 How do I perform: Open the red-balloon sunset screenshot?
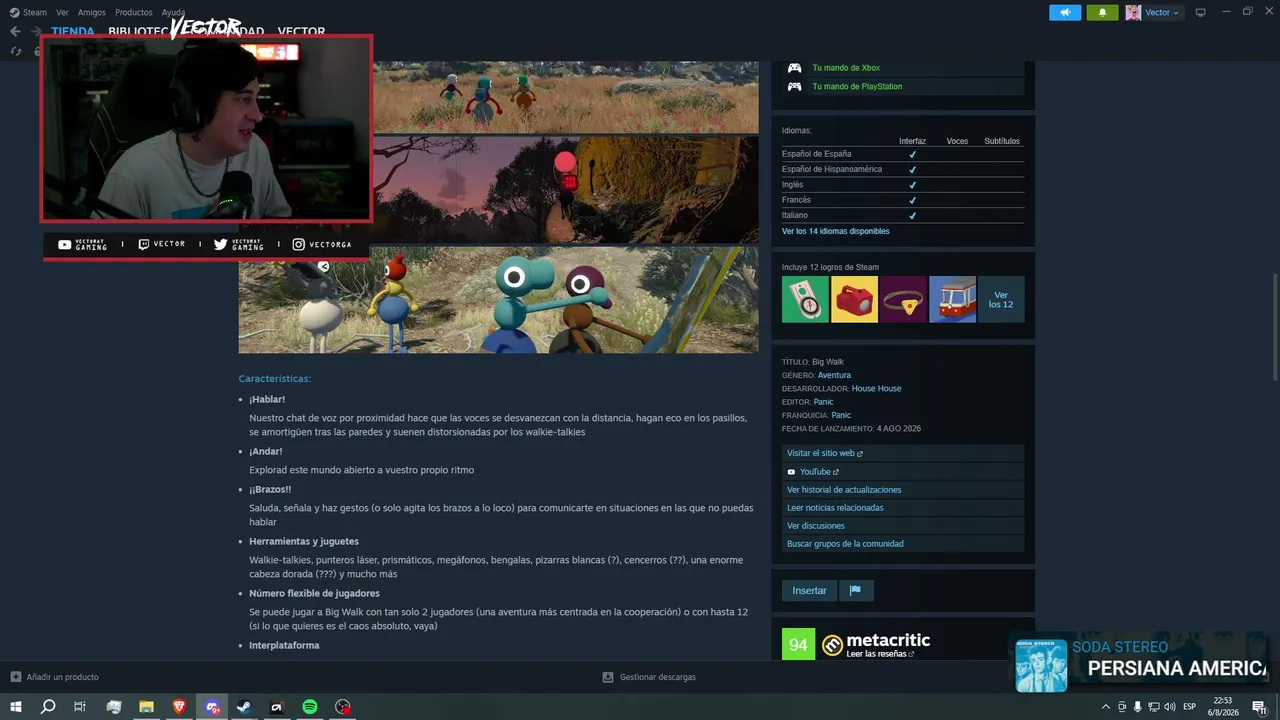tap(566, 190)
